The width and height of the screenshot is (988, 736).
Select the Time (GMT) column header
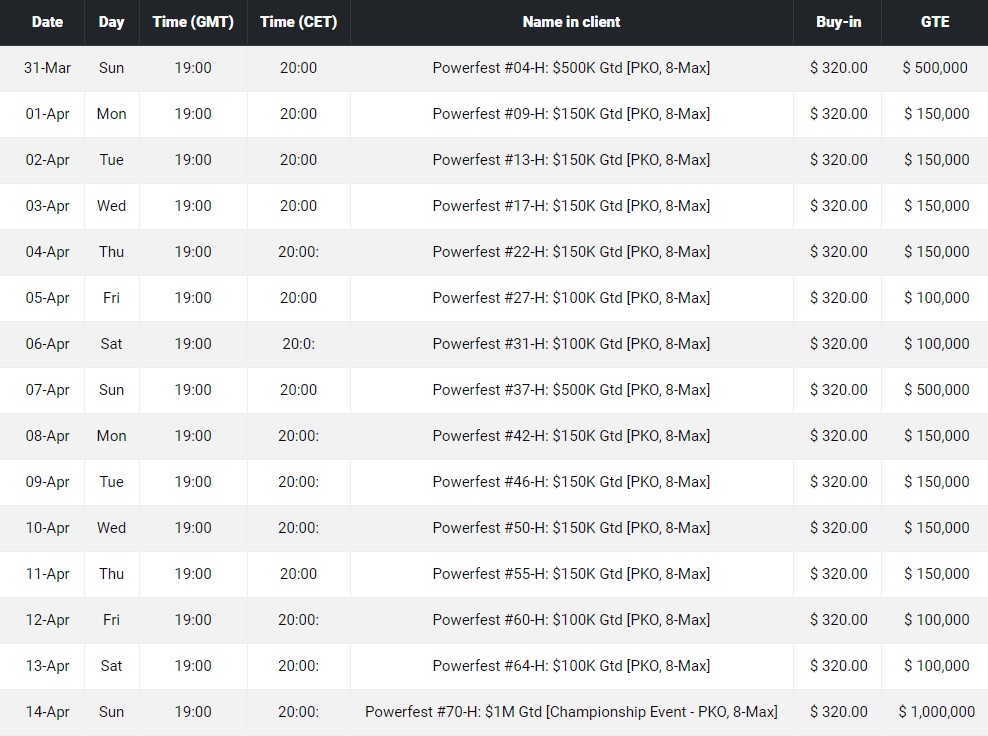click(193, 22)
